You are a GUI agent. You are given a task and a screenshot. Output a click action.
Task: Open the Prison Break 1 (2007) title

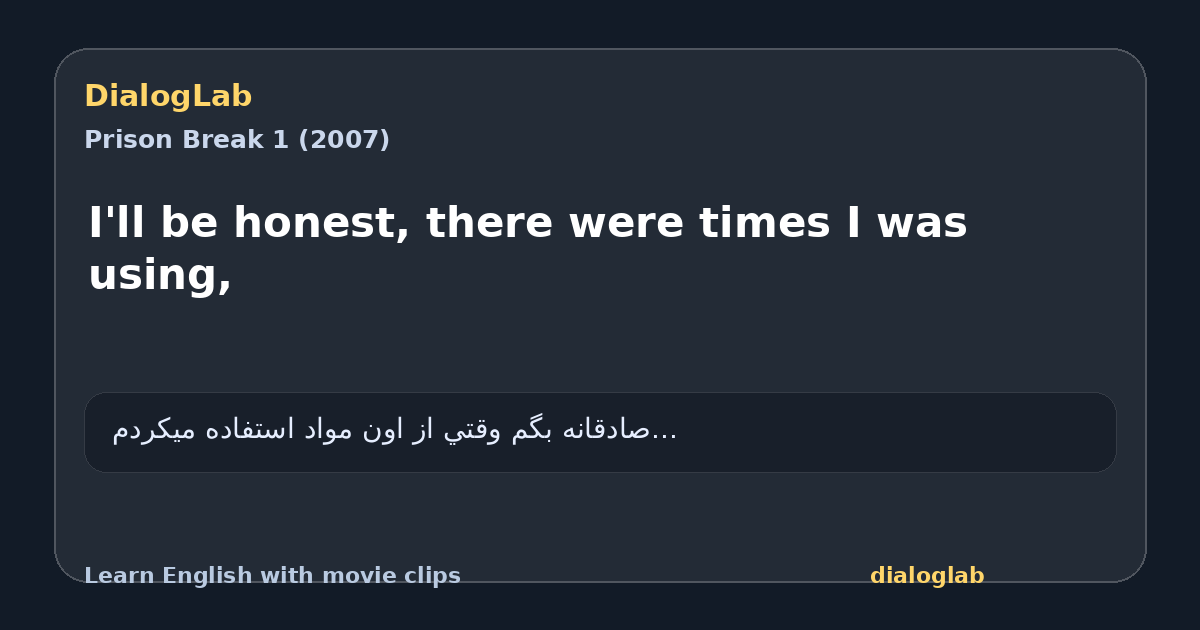(237, 140)
